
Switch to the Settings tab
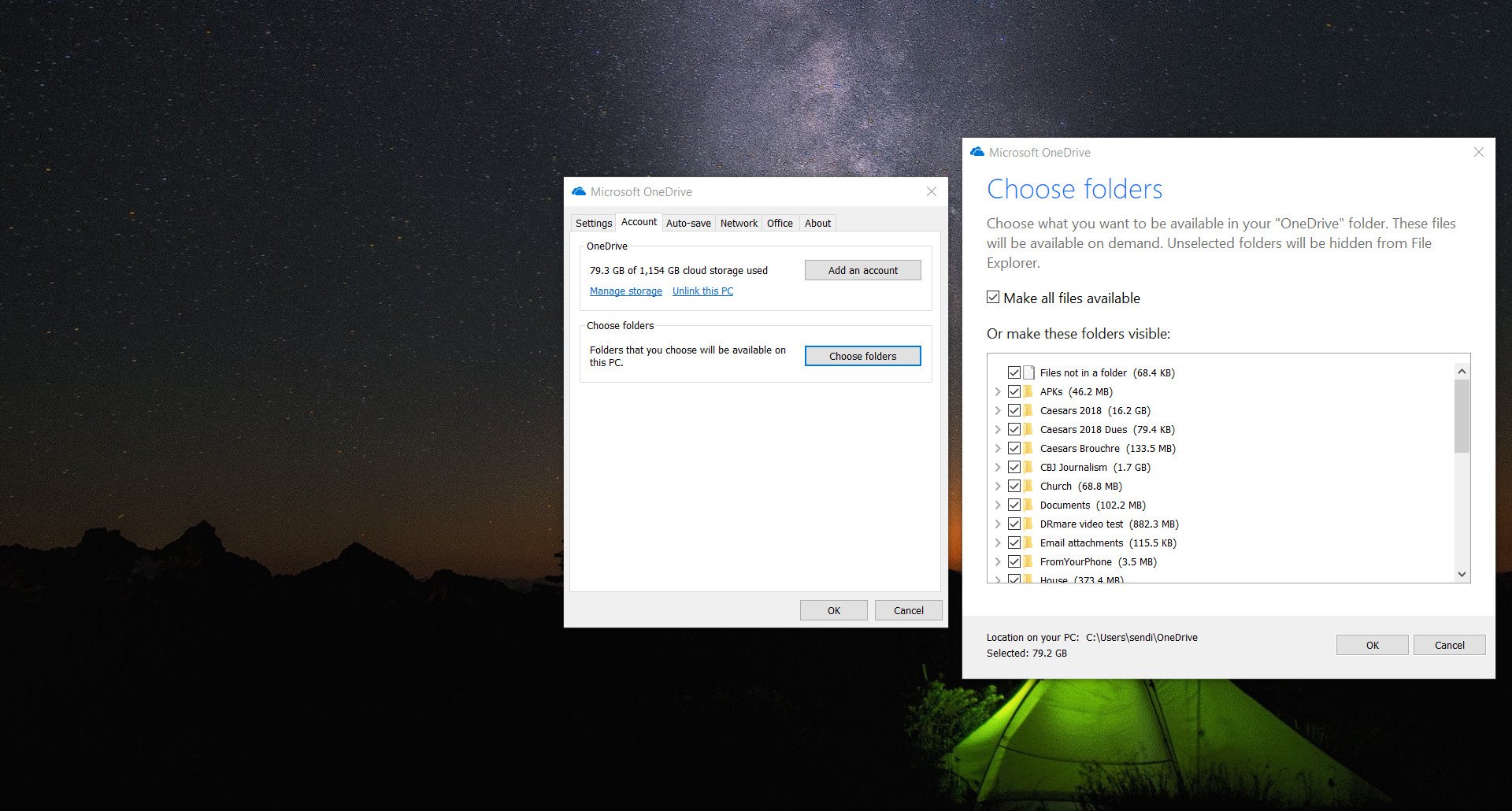tap(594, 223)
